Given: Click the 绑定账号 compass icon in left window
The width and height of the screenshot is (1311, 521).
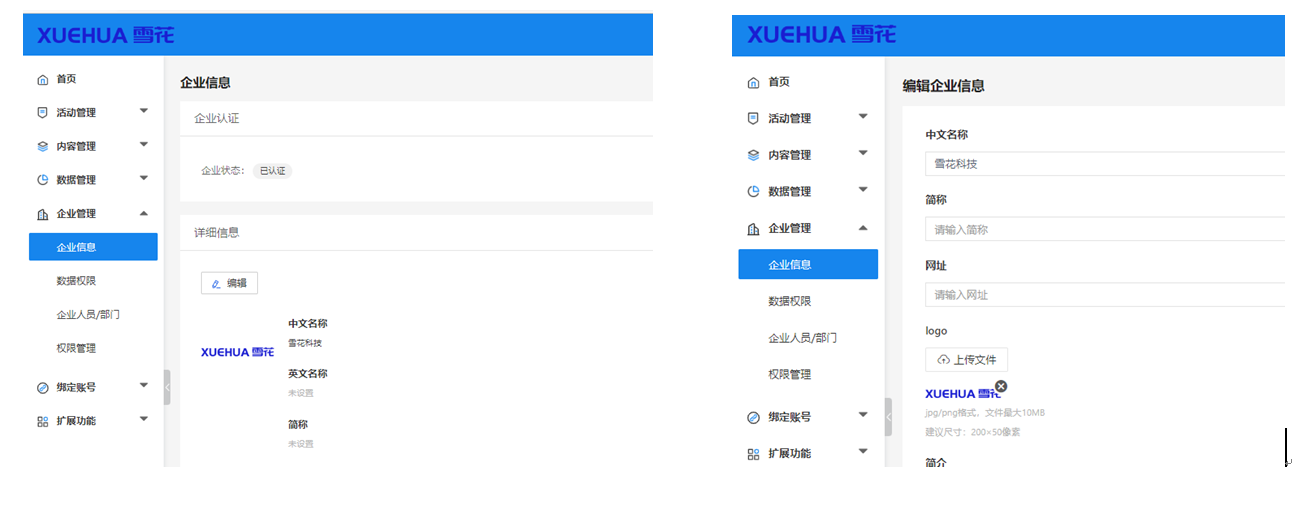Looking at the screenshot, I should coord(42,388).
